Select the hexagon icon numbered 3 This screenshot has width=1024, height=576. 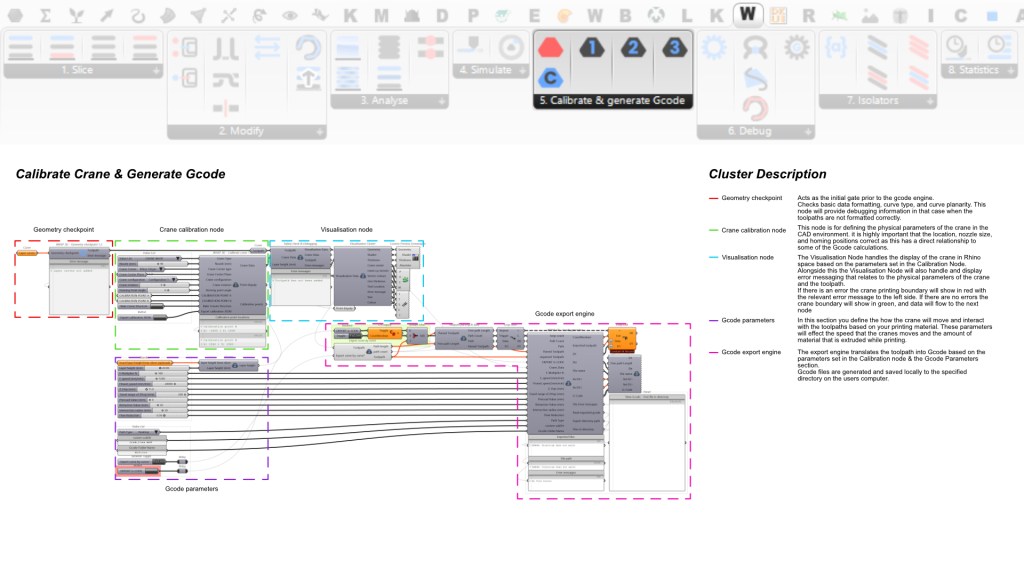(x=674, y=47)
